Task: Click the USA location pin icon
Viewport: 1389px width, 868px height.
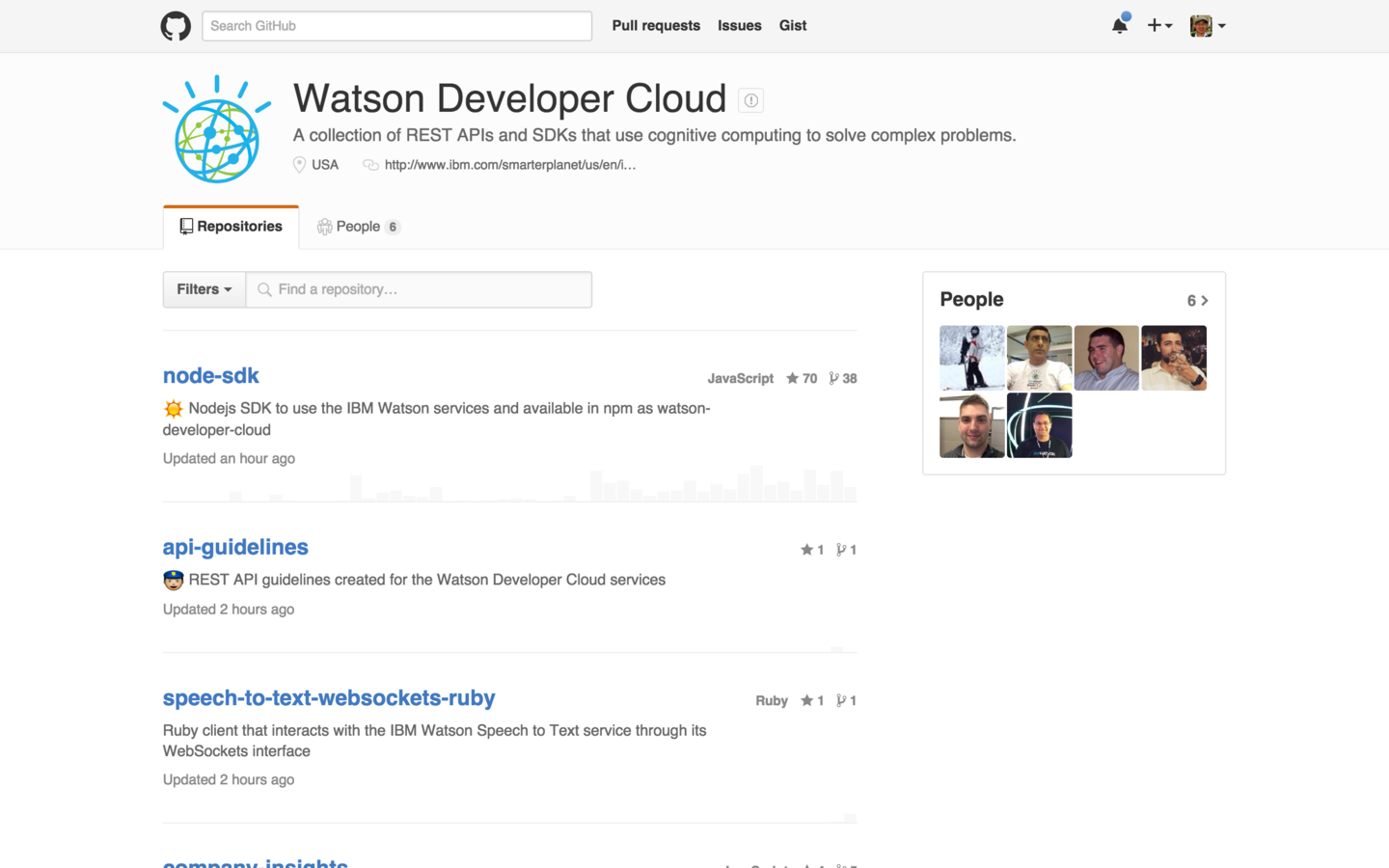Action: tap(299, 165)
